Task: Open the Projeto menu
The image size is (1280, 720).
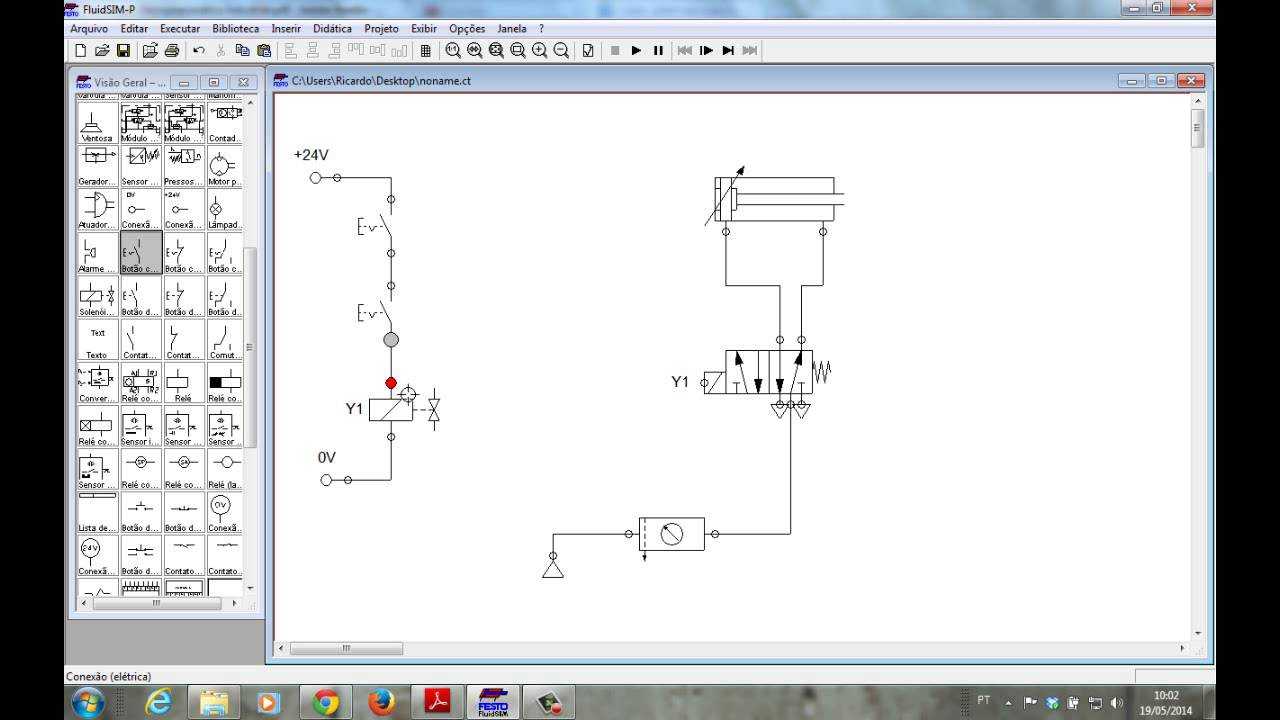Action: point(381,29)
